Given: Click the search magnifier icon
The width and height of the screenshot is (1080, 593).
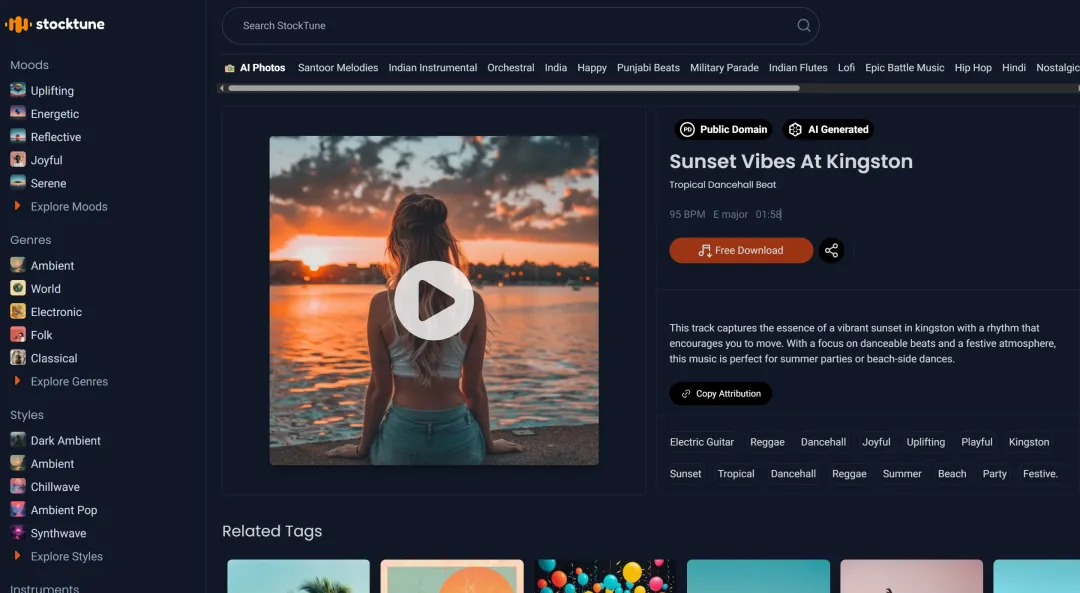Looking at the screenshot, I should [x=803, y=25].
